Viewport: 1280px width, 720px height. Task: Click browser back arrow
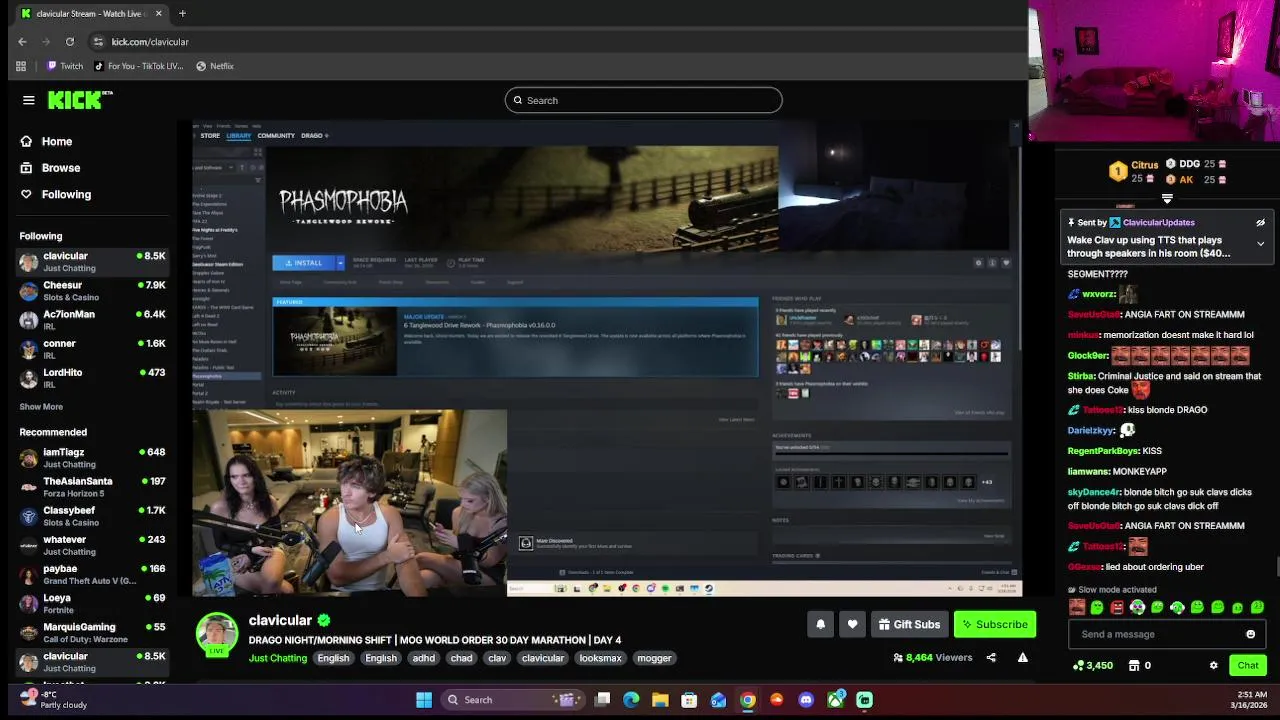tap(22, 41)
